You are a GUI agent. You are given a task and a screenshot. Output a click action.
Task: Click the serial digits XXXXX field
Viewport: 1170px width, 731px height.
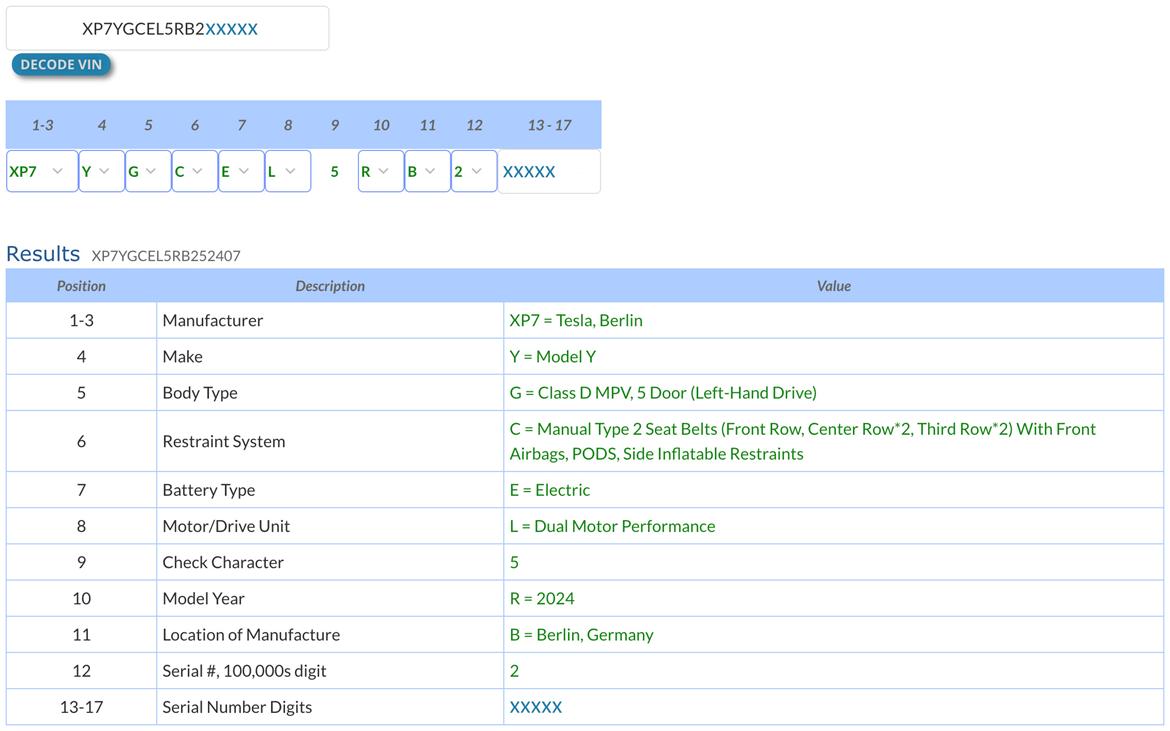point(549,172)
